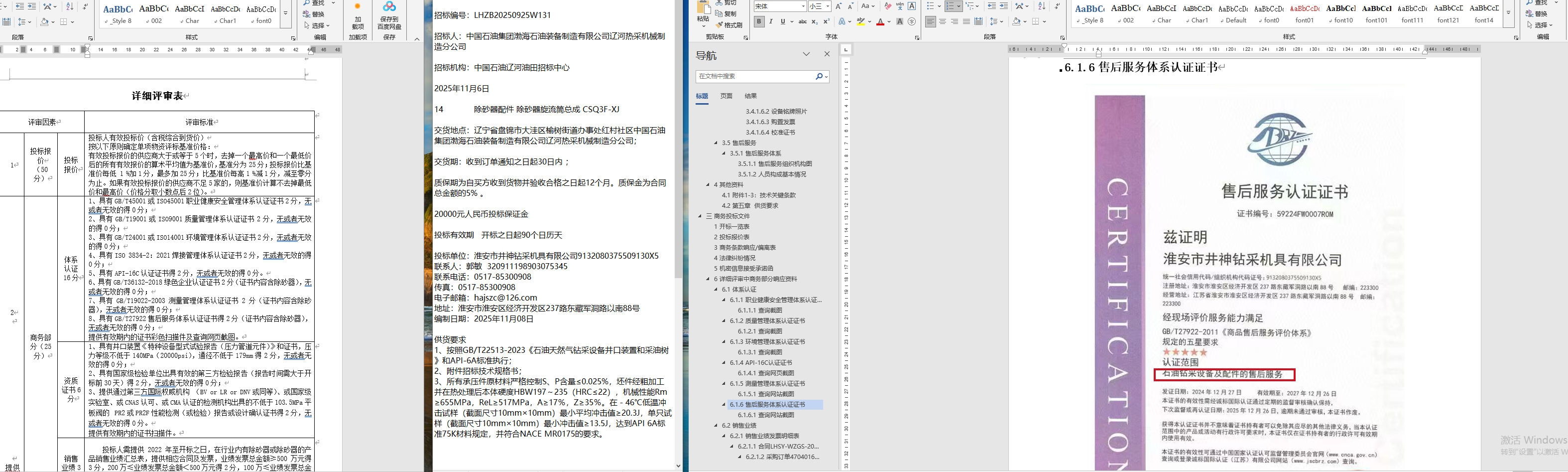Apply red font color in right window

[x=880, y=21]
